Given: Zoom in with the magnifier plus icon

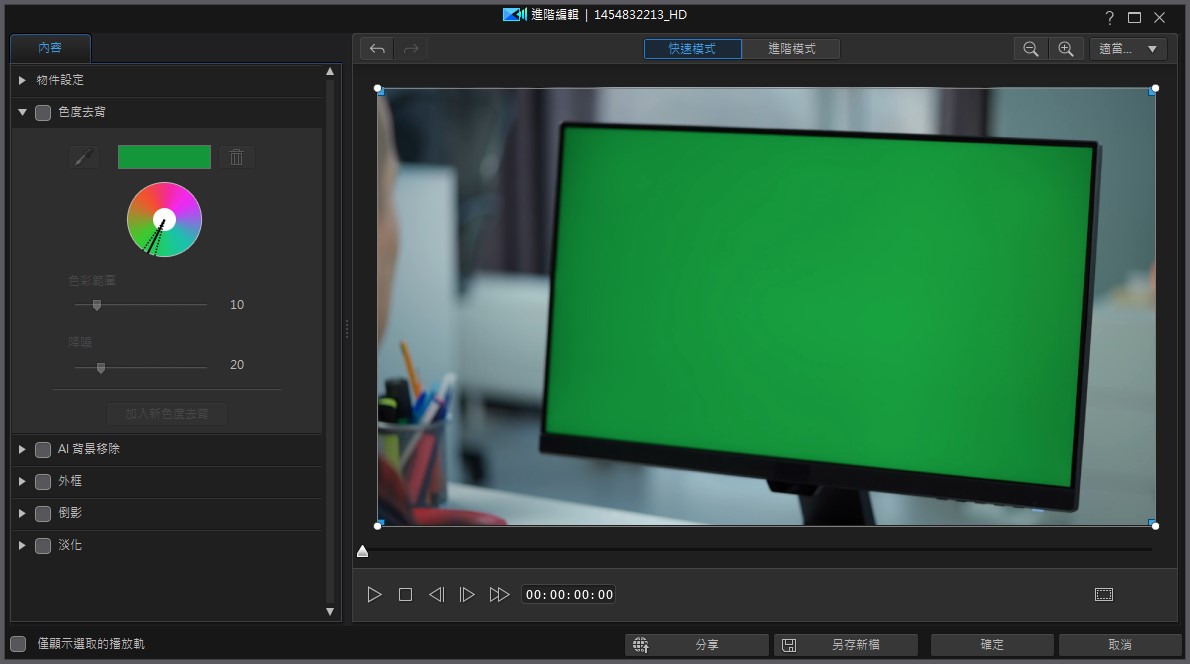Looking at the screenshot, I should point(1066,49).
